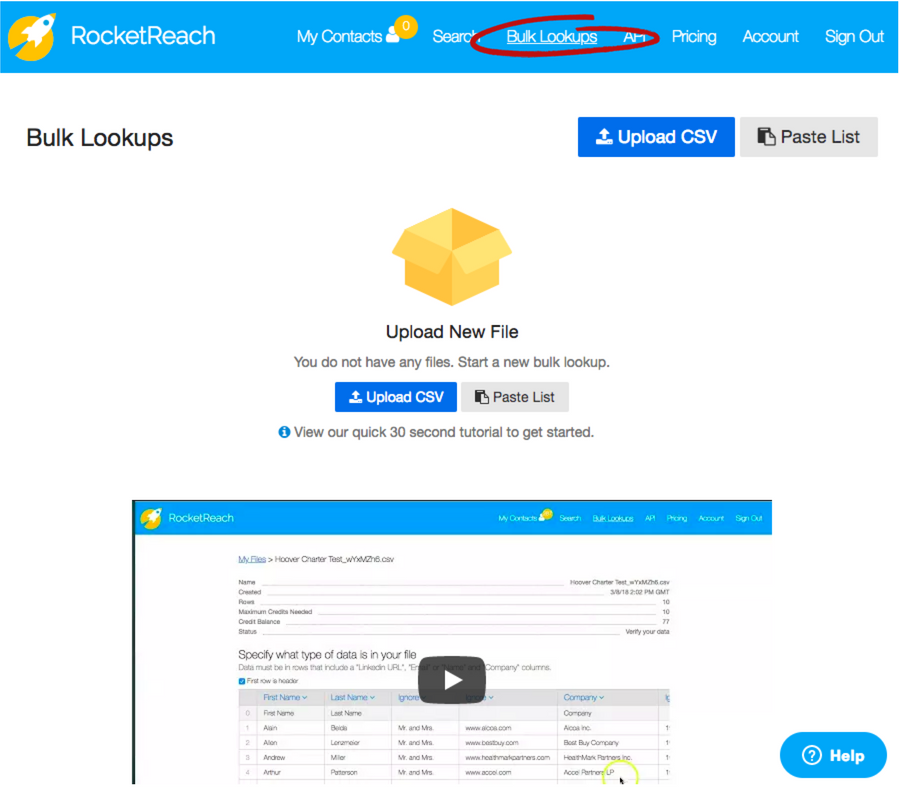Open the quick 30 second tutorial link
900x791 pixels.
click(x=444, y=432)
